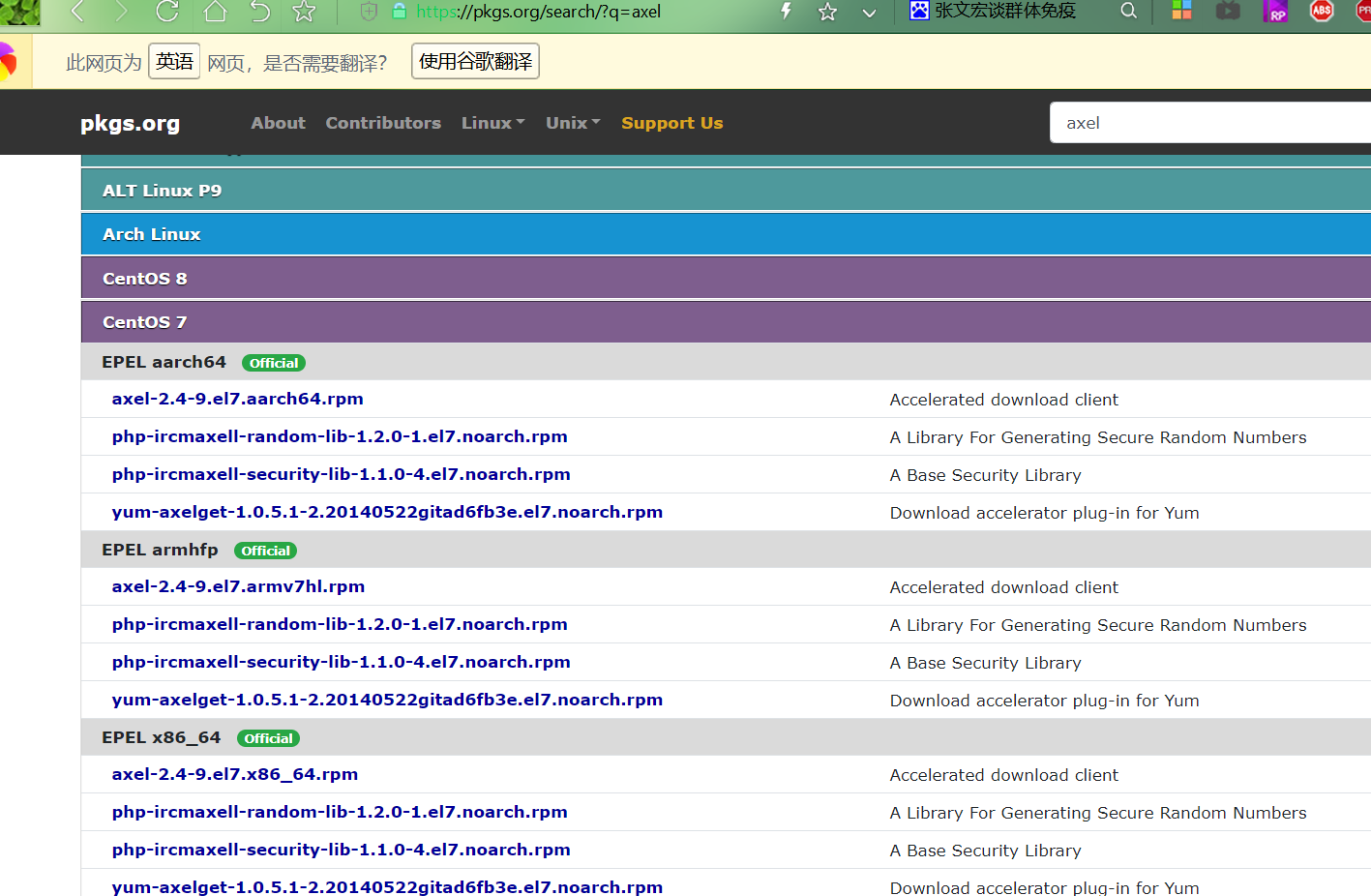Open the About menu item

[x=278, y=123]
